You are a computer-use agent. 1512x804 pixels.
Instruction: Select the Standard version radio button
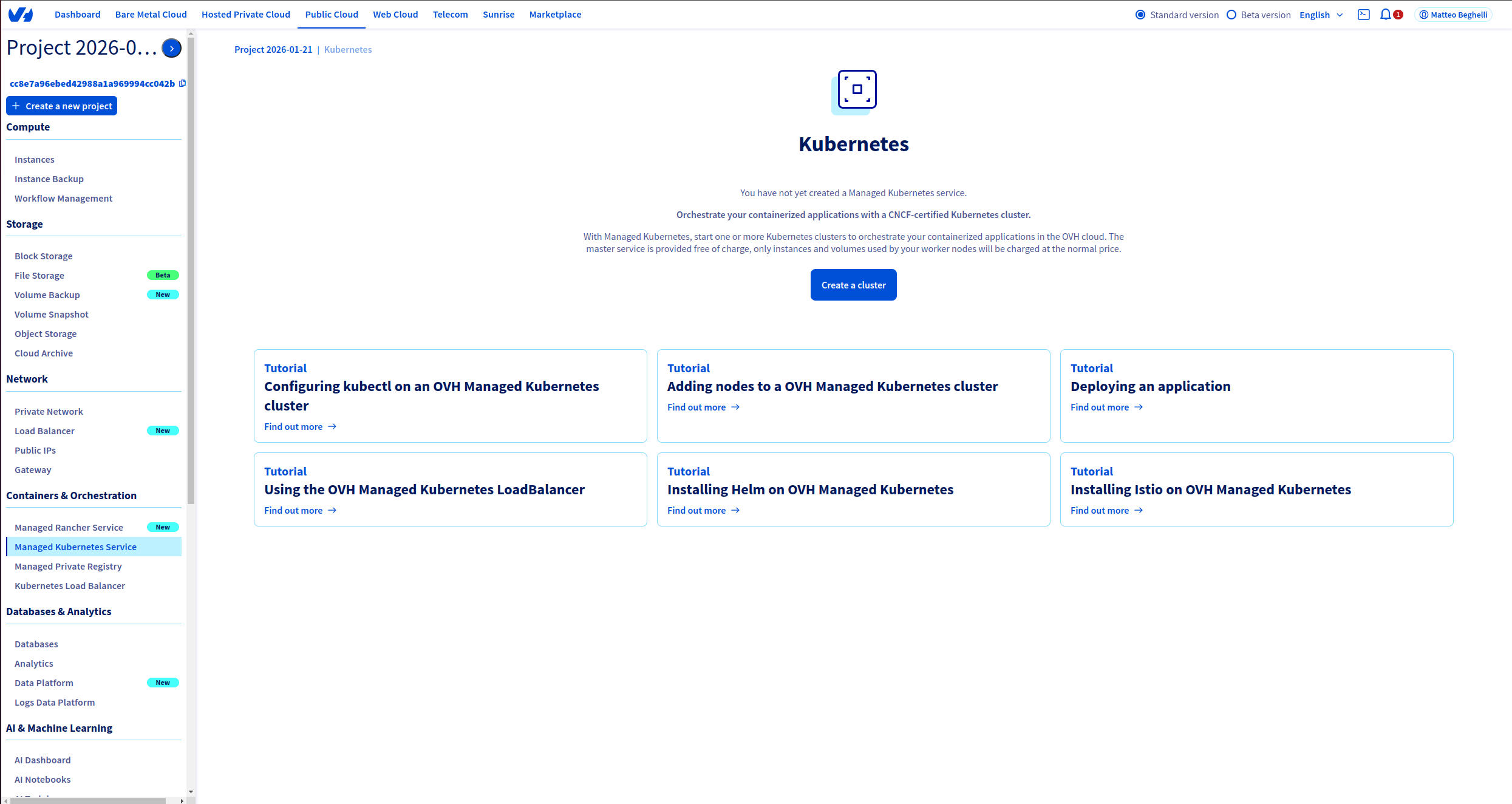click(1140, 14)
